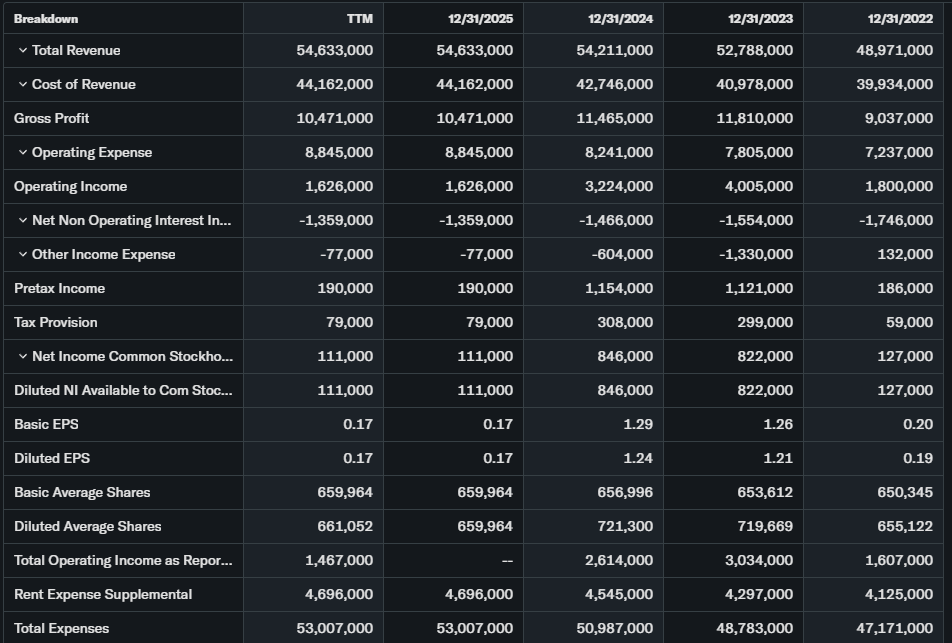Click the TTM column header
952x643 pixels.
pos(359,18)
